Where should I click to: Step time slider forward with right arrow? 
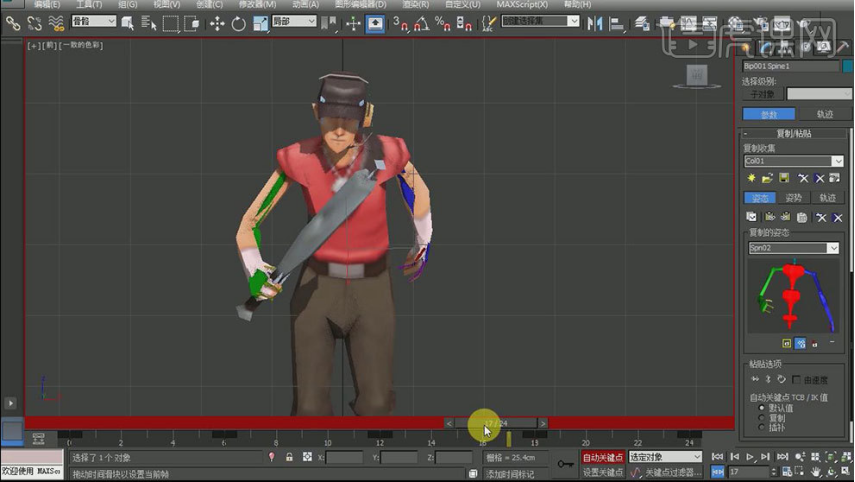click(x=543, y=423)
